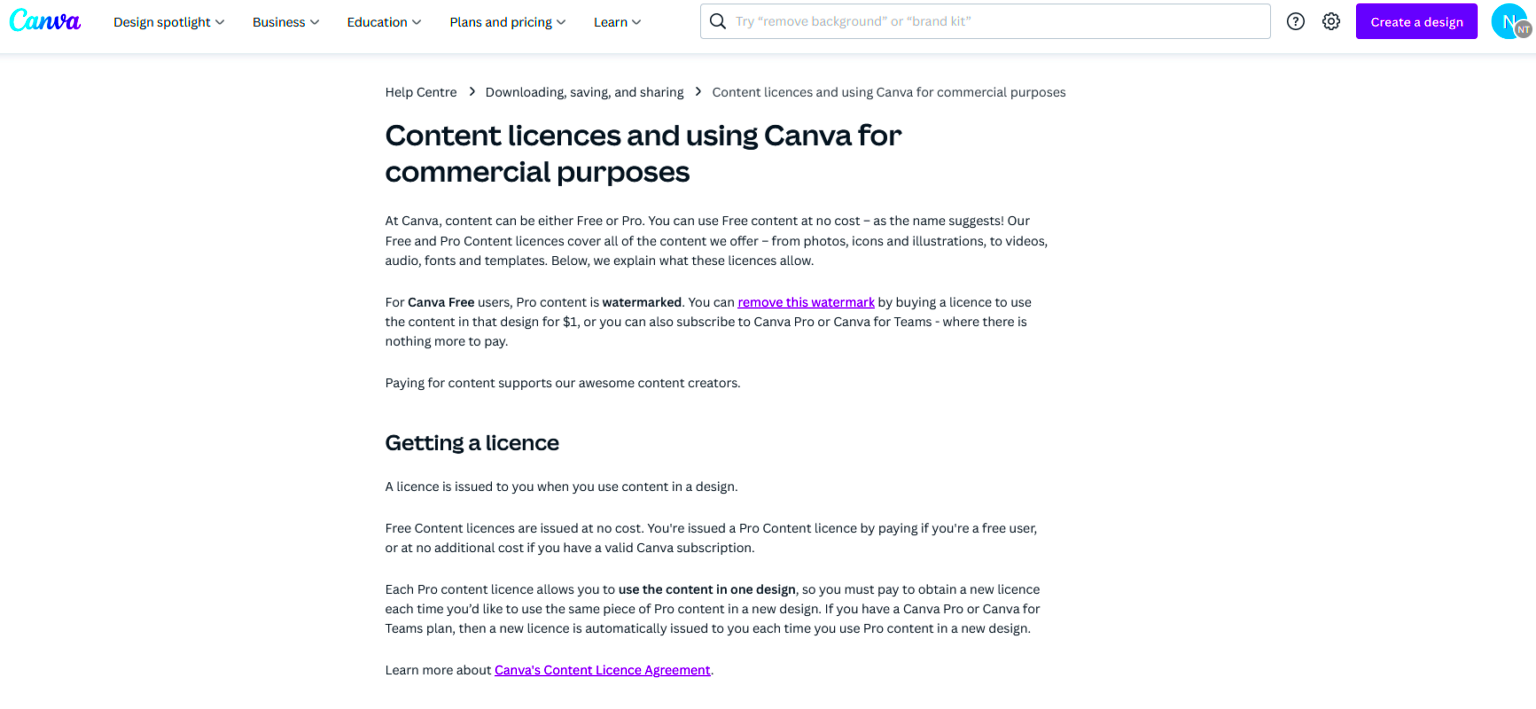Viewport: 1536px width, 709px height.
Task: Click the Canva logo
Action: pyautogui.click(x=45, y=21)
